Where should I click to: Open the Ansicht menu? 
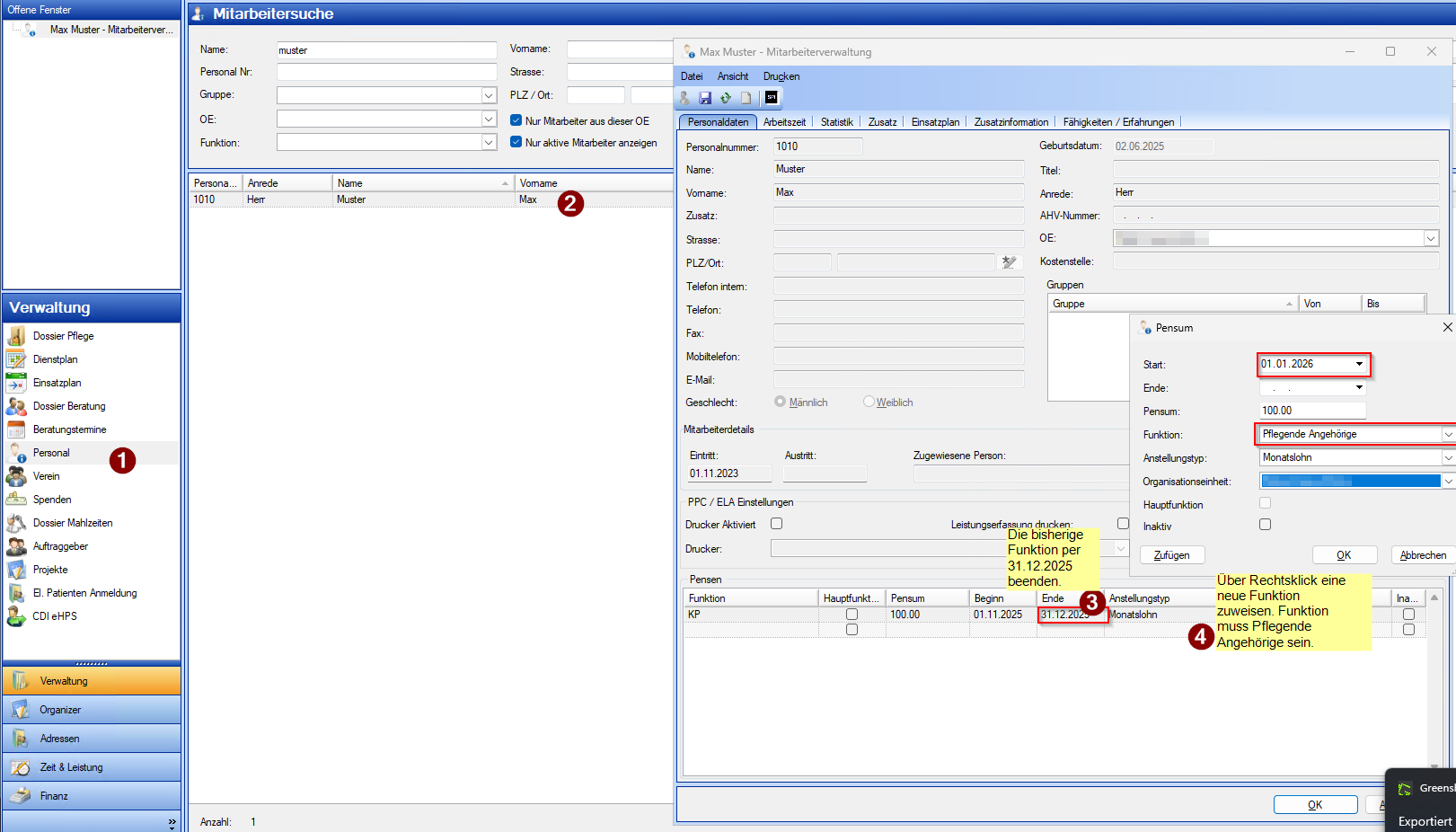733,76
